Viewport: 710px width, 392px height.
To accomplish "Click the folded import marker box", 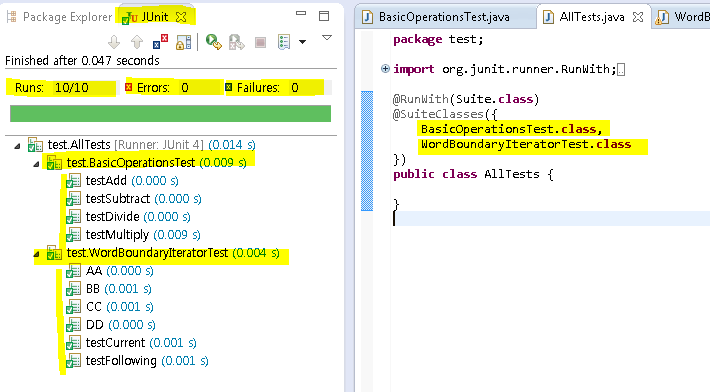I will pyautogui.click(x=621, y=70).
